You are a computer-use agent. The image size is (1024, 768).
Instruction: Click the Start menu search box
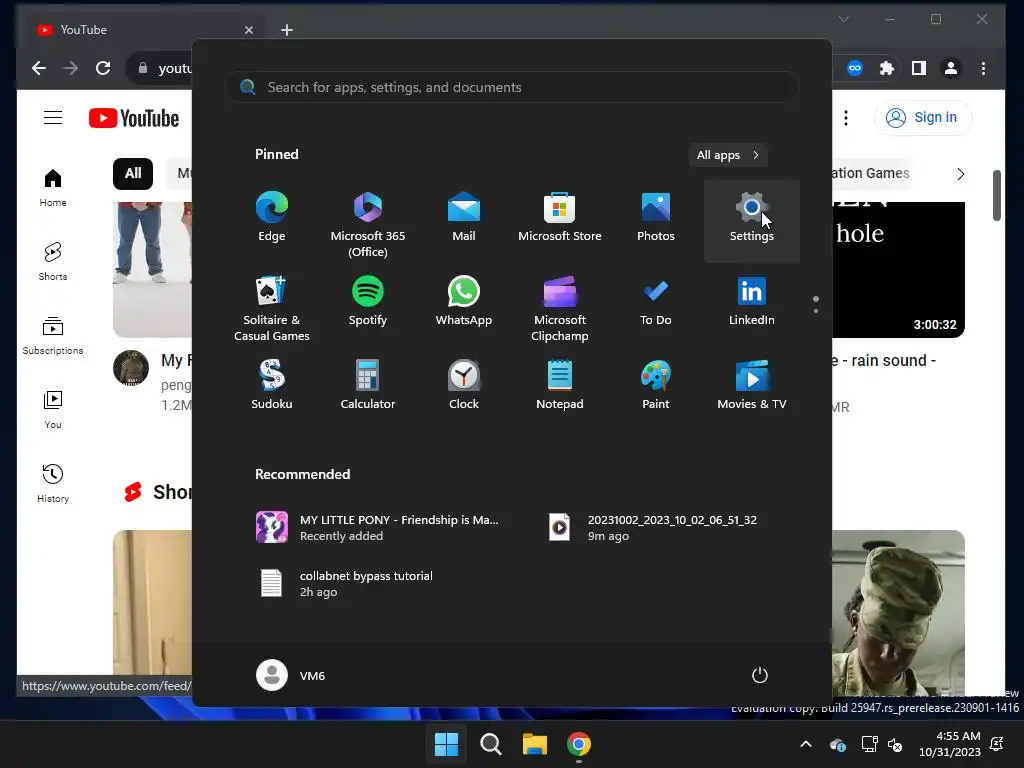pos(512,87)
